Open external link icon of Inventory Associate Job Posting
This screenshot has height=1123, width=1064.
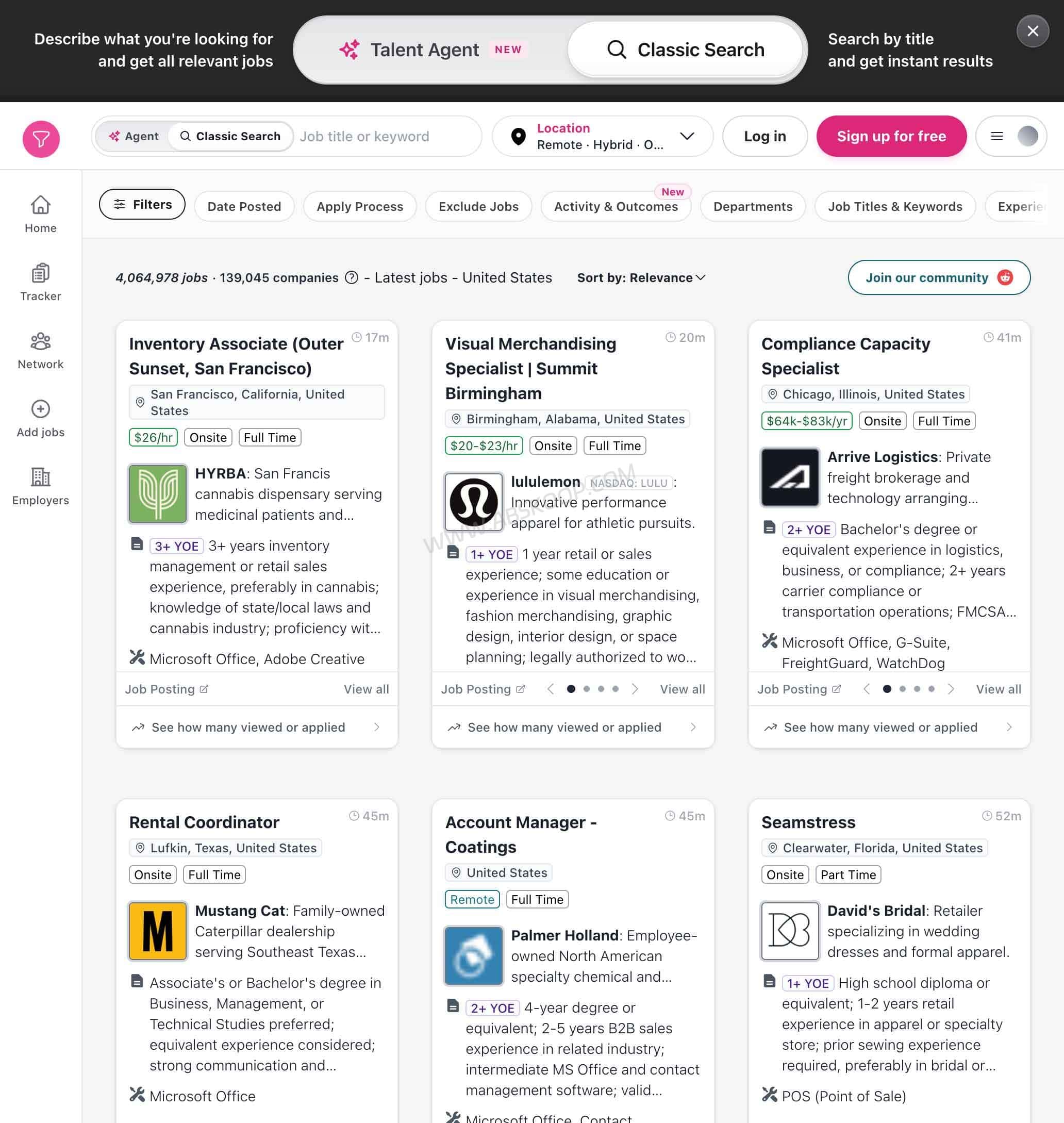point(204,688)
